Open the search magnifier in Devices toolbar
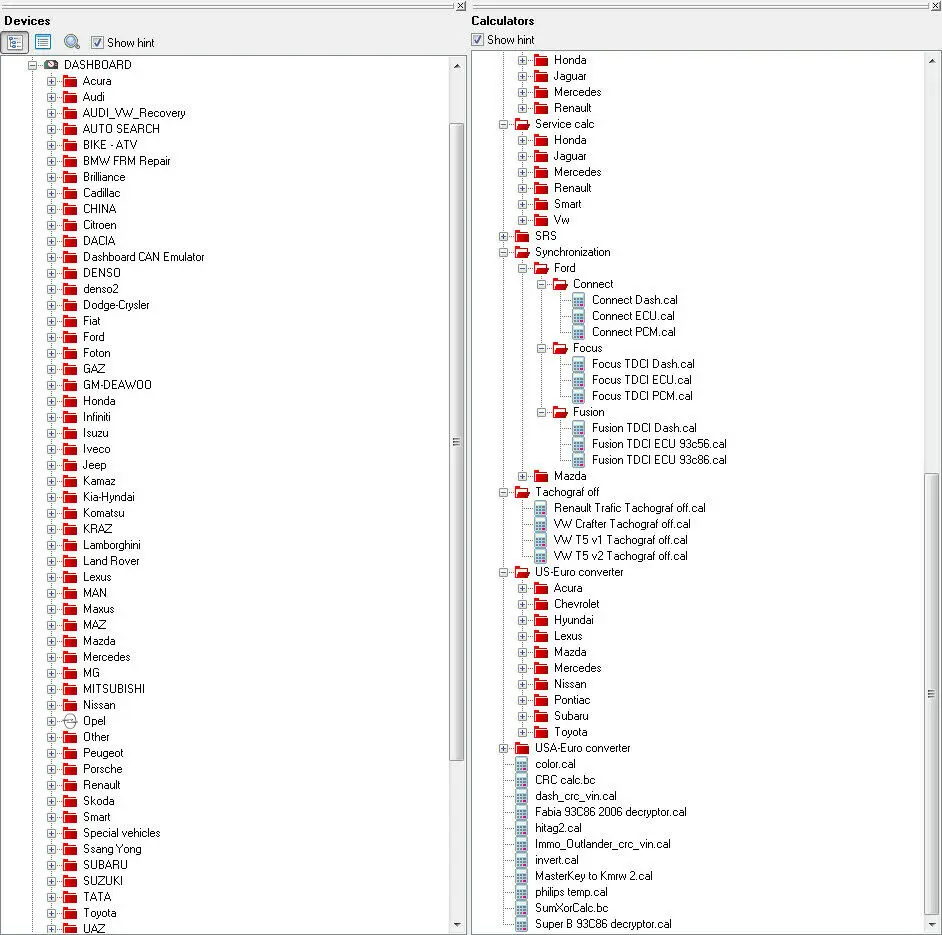 [71, 42]
